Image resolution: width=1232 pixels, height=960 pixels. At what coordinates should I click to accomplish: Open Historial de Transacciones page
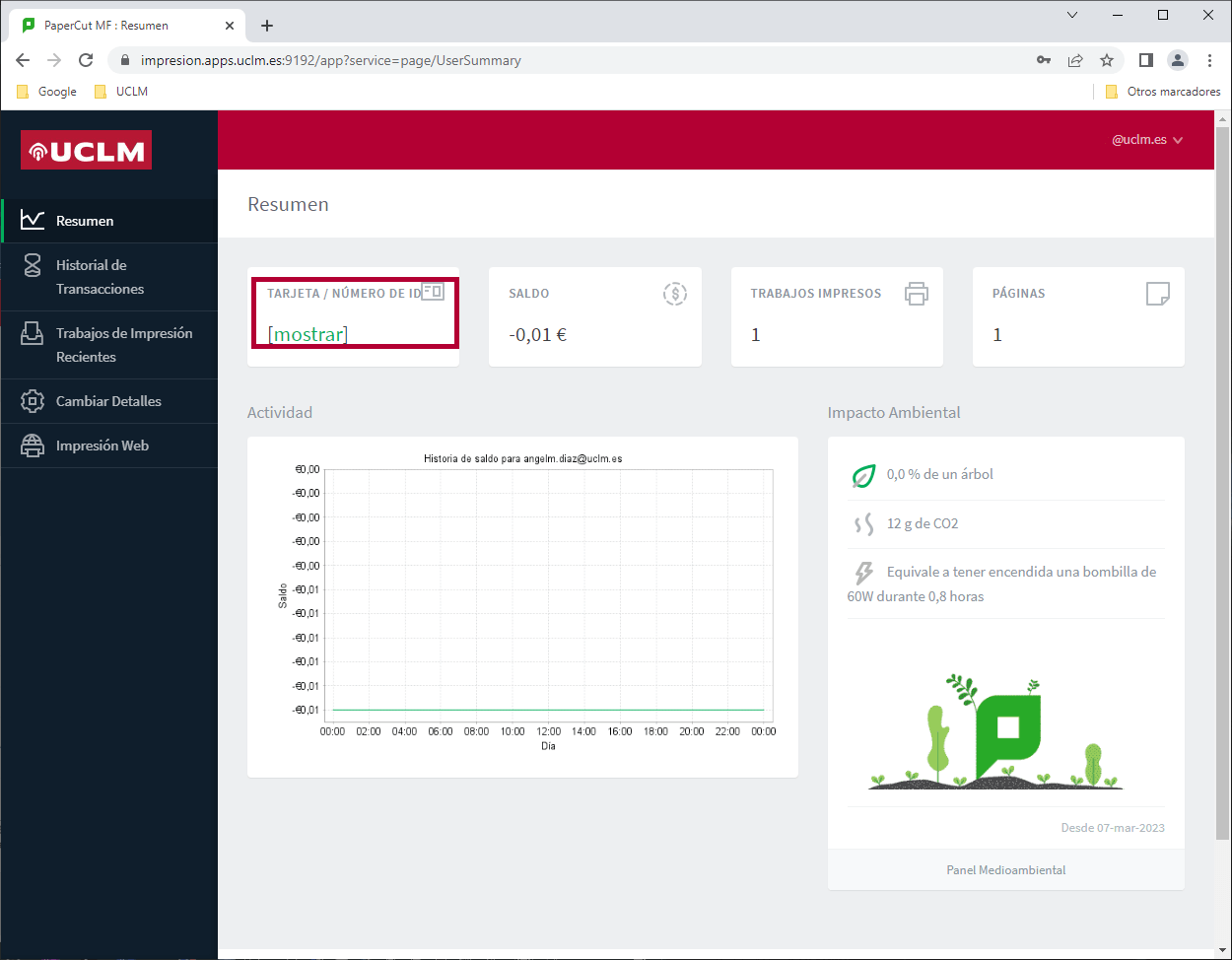click(x=109, y=277)
